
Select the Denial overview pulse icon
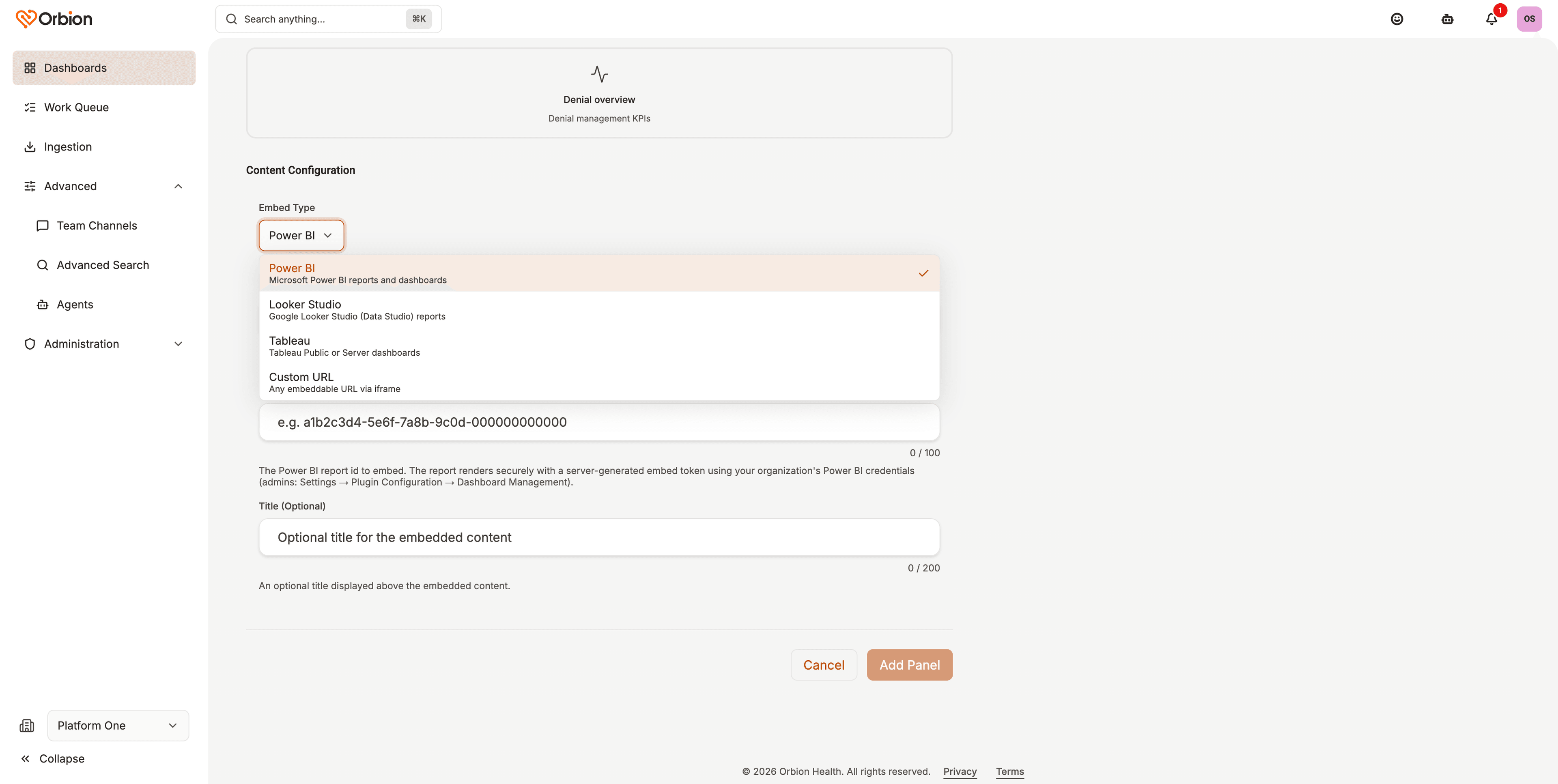(599, 74)
